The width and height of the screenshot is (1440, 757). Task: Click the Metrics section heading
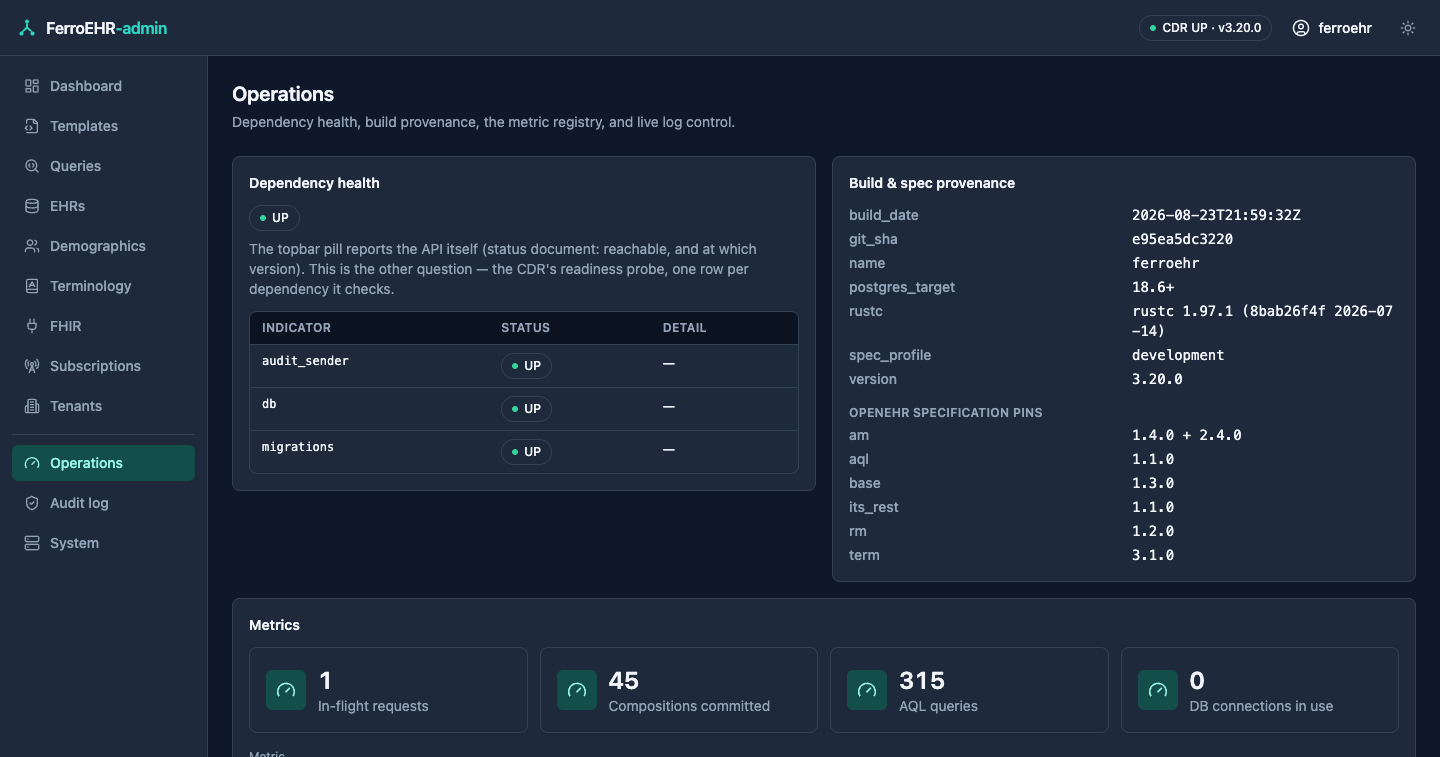[x=274, y=625]
